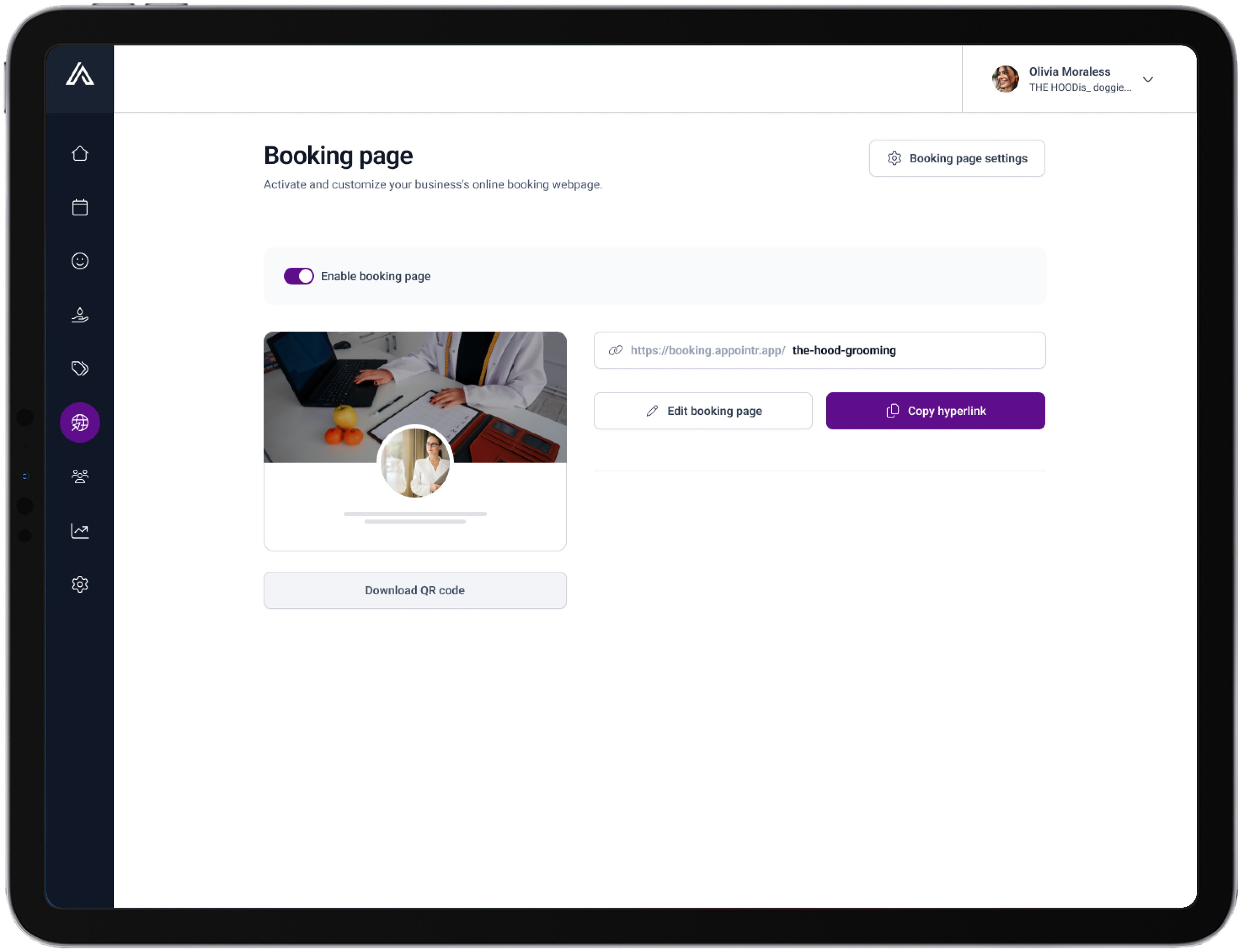Open the analytics/chart icon in sidebar
Screen dimensions: 1240x952
(80, 530)
